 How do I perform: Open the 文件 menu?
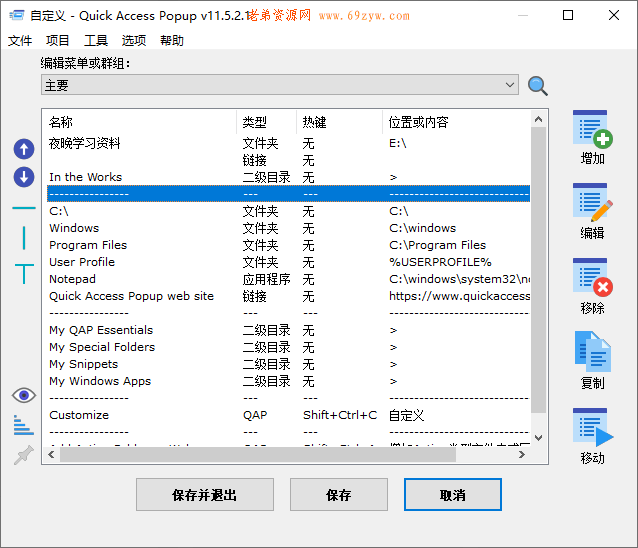pyautogui.click(x=20, y=40)
